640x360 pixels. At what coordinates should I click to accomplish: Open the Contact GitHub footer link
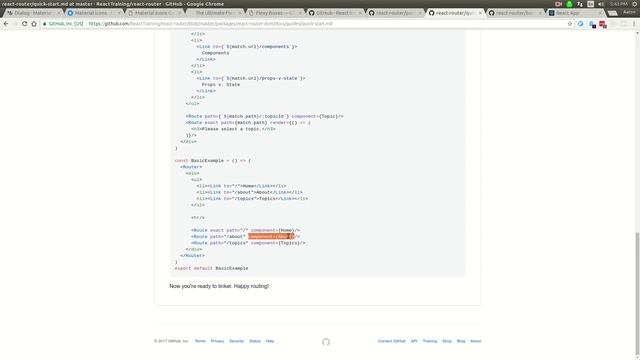(x=391, y=341)
